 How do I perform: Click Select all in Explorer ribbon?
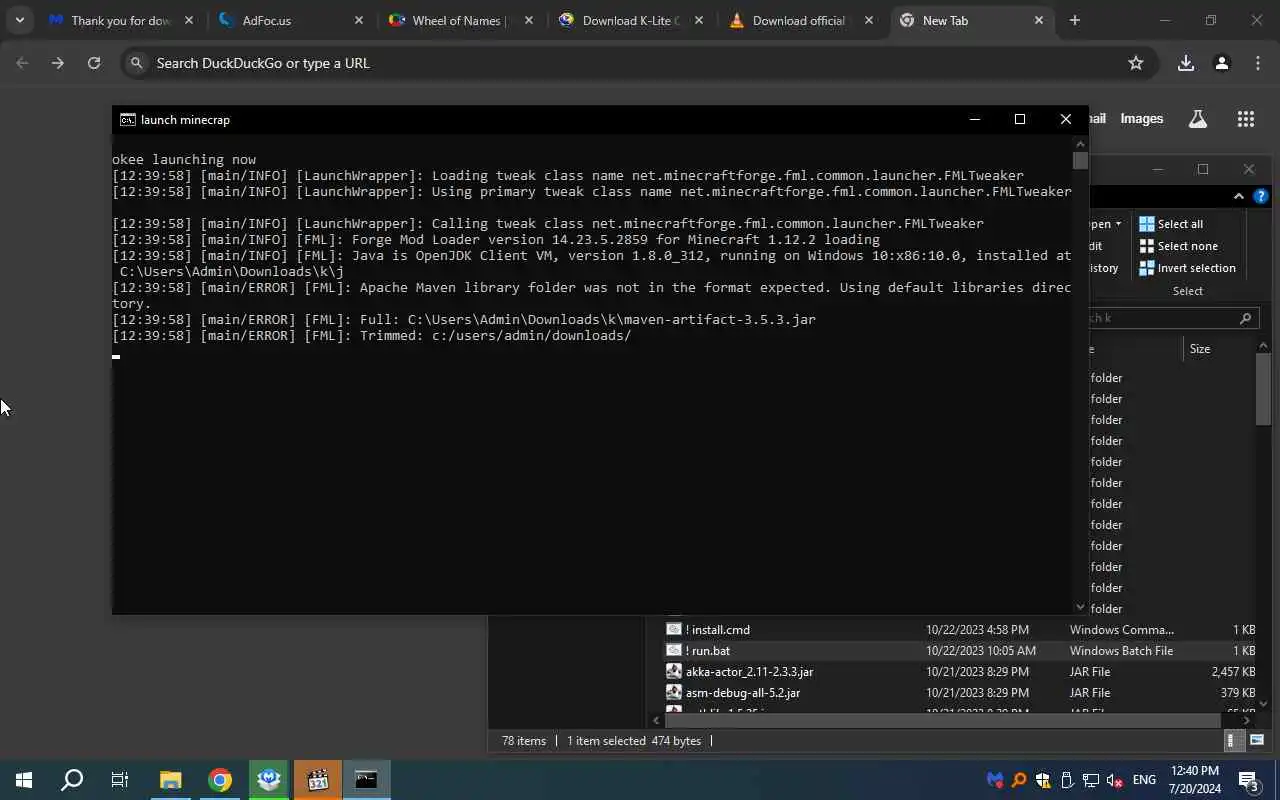point(1171,224)
